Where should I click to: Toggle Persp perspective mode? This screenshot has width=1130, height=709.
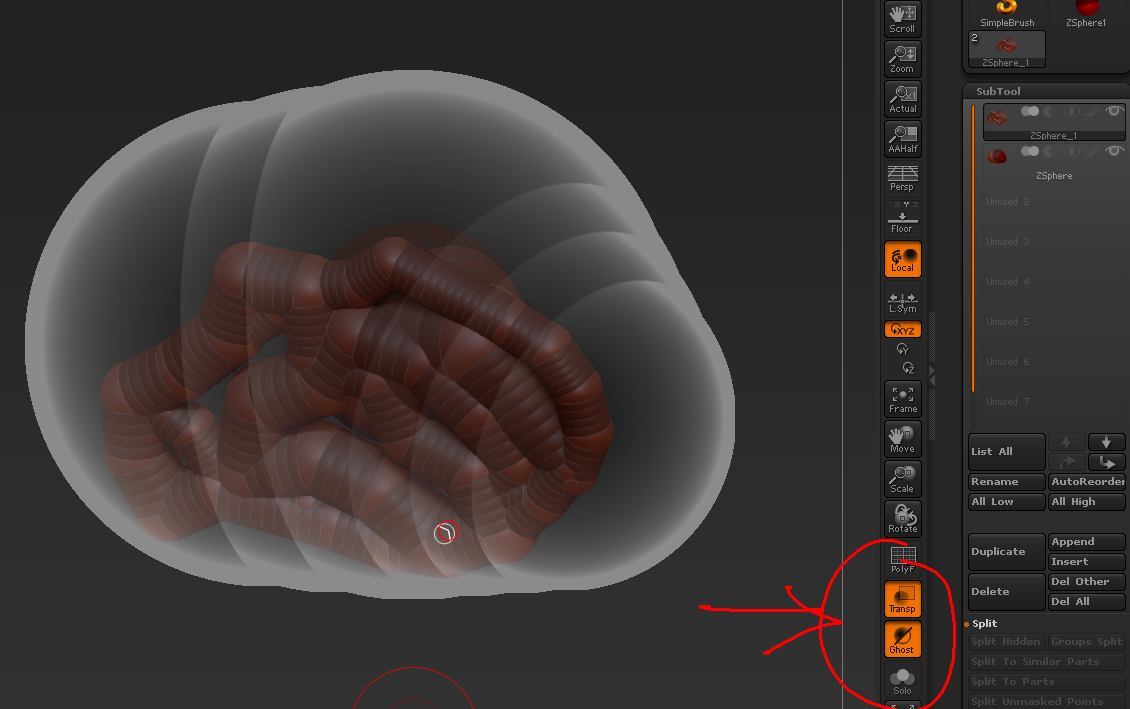tap(902, 178)
